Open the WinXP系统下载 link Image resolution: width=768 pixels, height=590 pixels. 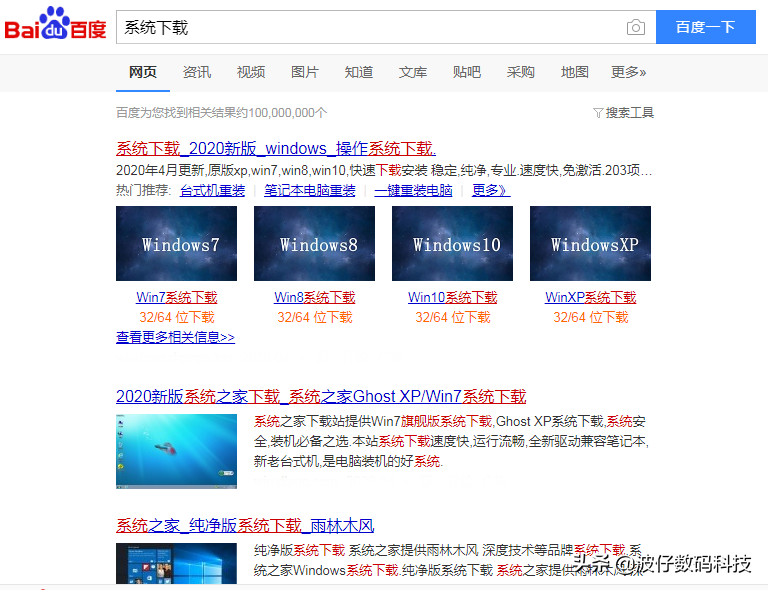click(591, 297)
